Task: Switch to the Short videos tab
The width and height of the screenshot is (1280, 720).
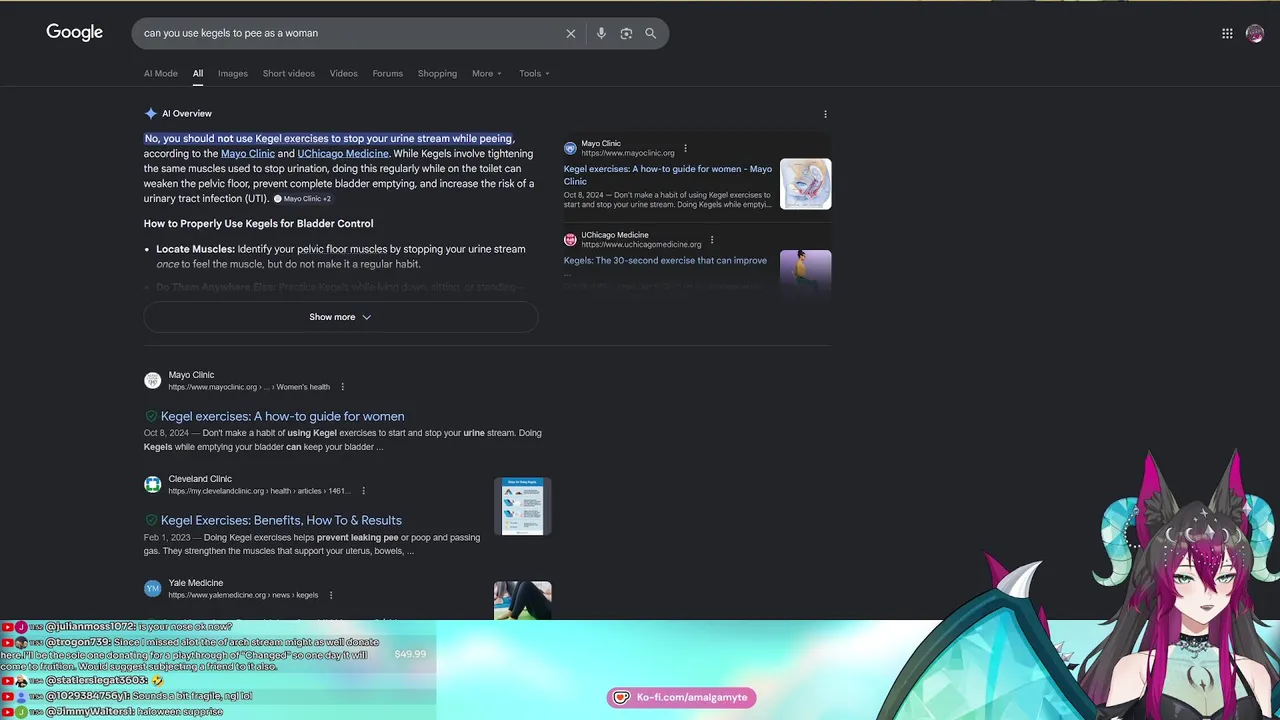Action: 288,73
